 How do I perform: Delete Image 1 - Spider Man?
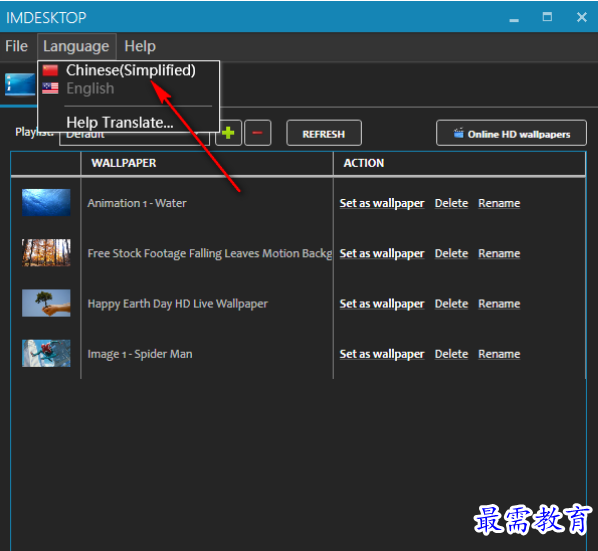coord(451,354)
